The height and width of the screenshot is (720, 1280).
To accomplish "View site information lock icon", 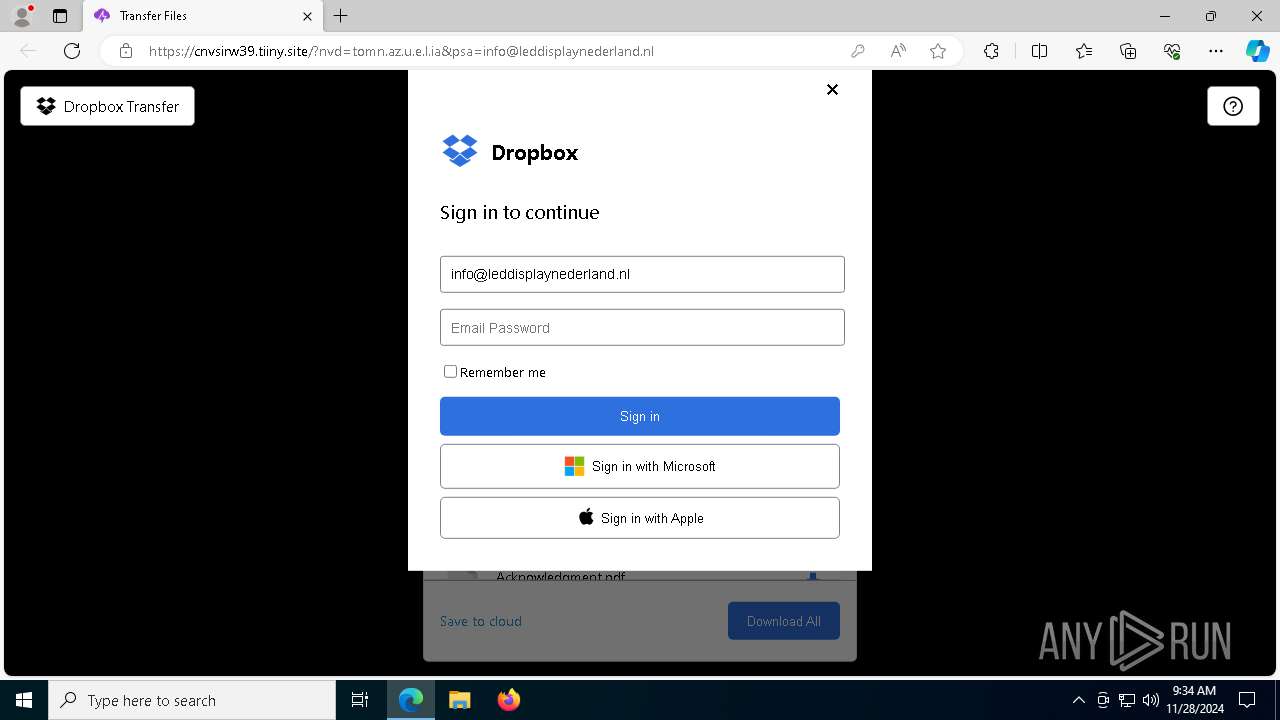I will coord(126,51).
